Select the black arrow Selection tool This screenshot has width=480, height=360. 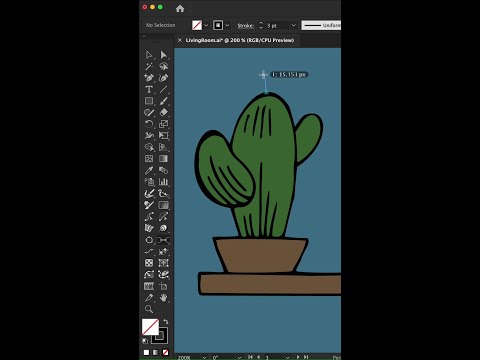163,55
